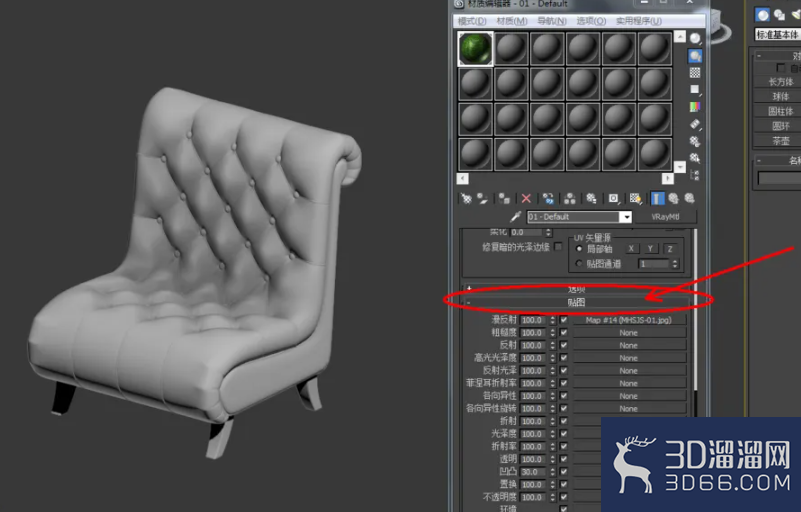Uncheck 反射 map checkbox

563,345
